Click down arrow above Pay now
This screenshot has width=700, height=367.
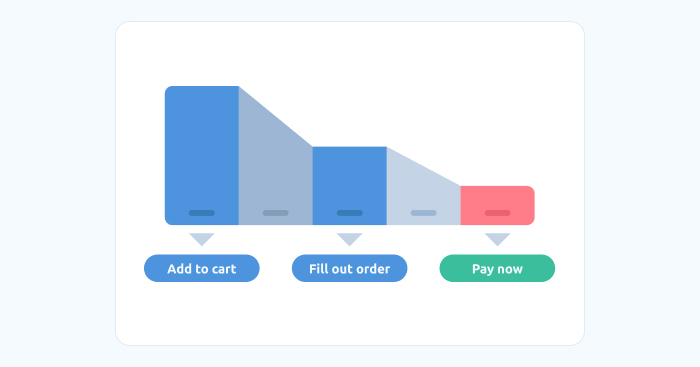(x=497, y=239)
